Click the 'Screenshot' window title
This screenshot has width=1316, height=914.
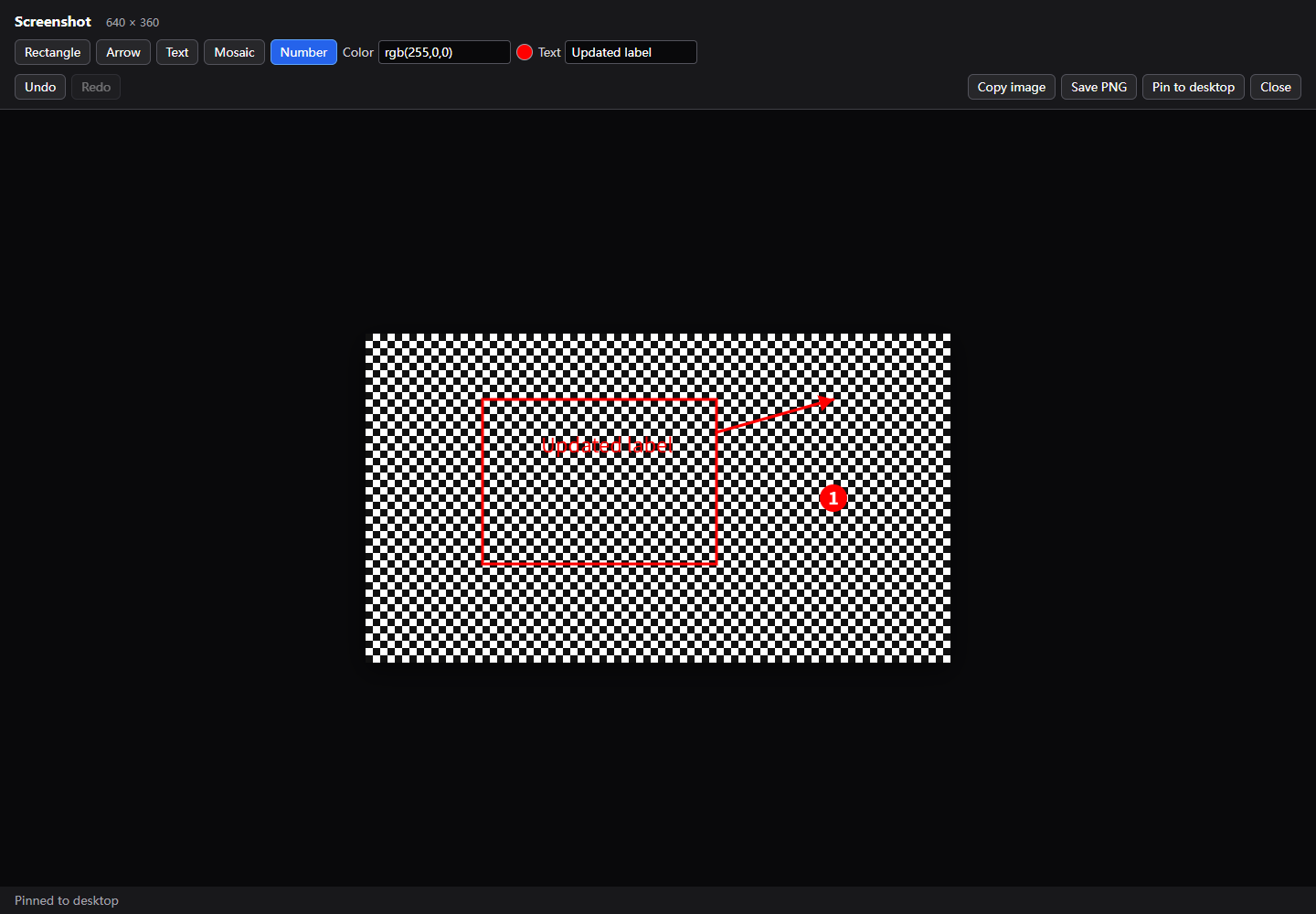[x=53, y=21]
